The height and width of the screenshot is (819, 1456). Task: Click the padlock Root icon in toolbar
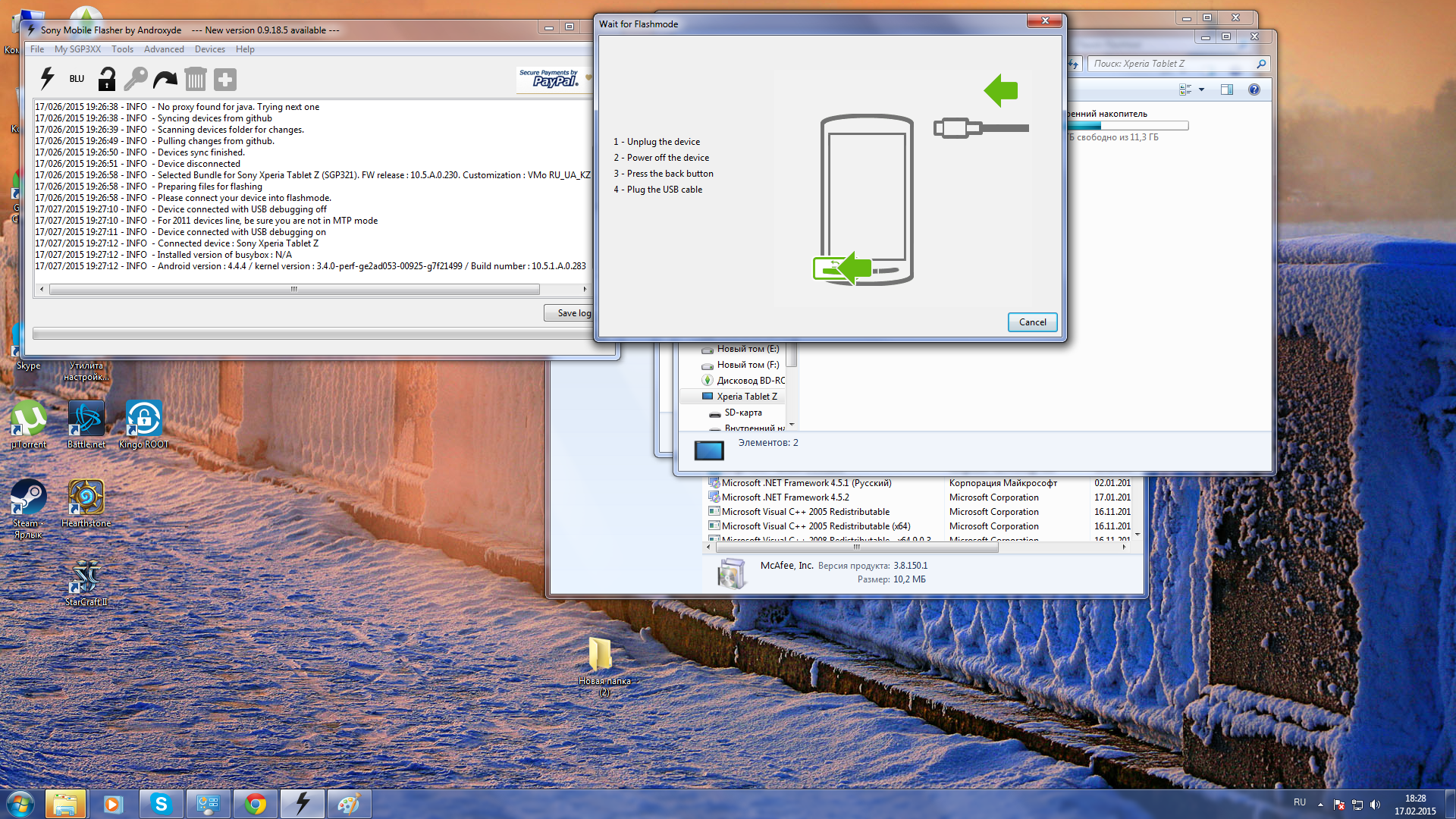(107, 79)
